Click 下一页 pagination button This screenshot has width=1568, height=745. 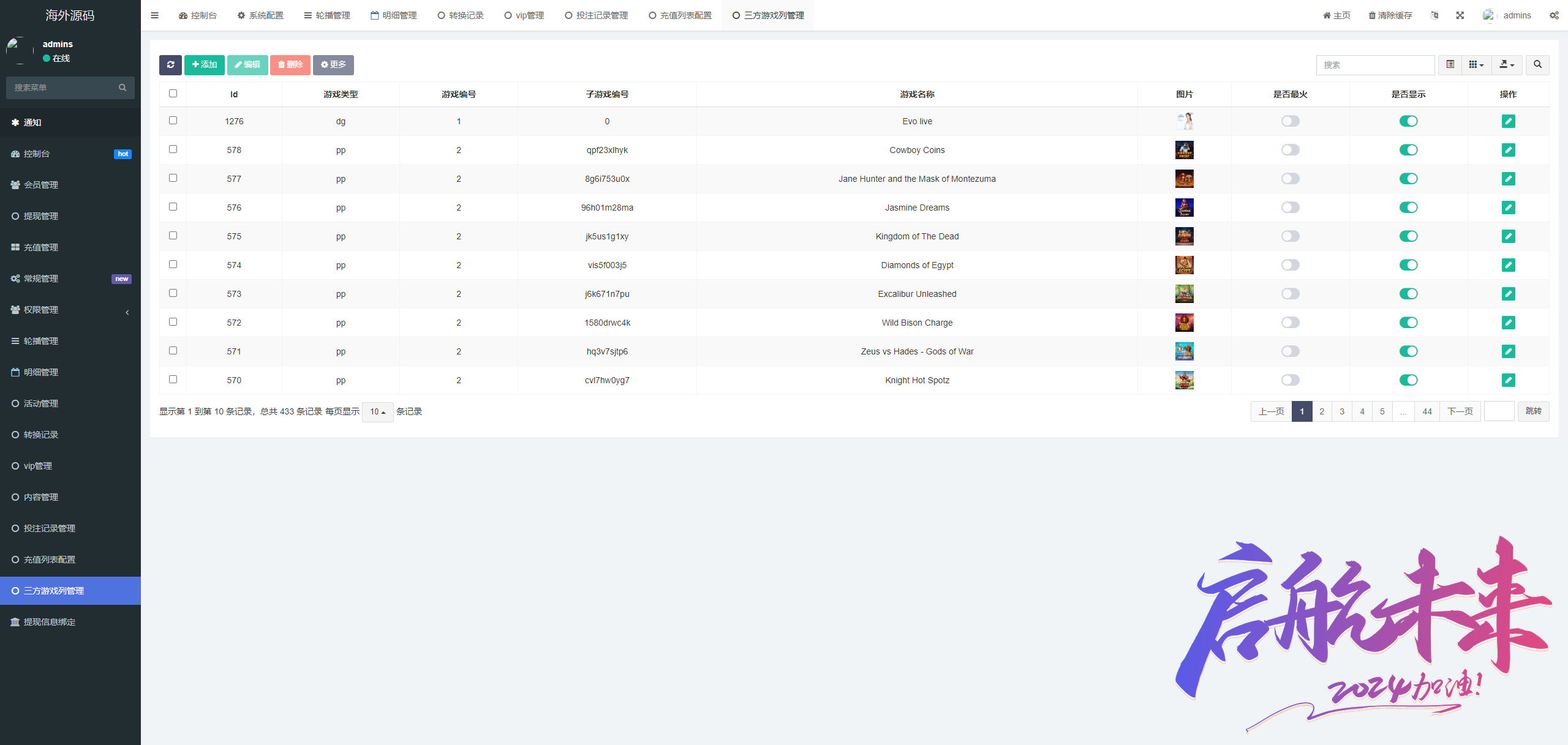point(1460,412)
